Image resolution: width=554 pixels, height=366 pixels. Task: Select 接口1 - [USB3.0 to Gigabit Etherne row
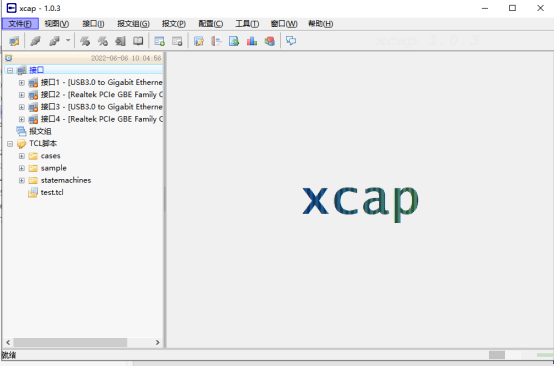point(101,82)
